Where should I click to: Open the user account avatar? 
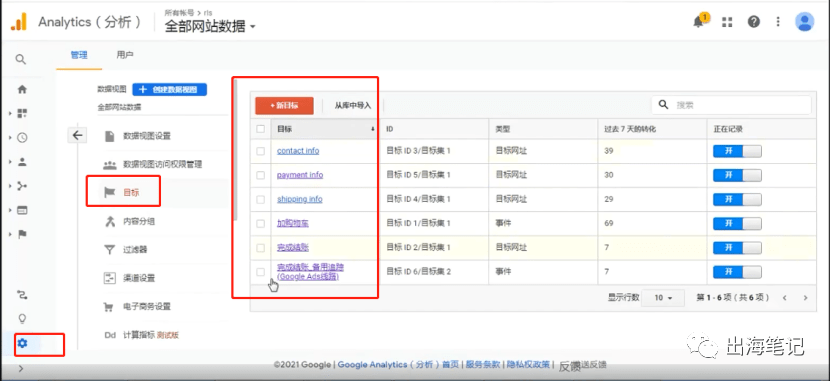coord(805,22)
